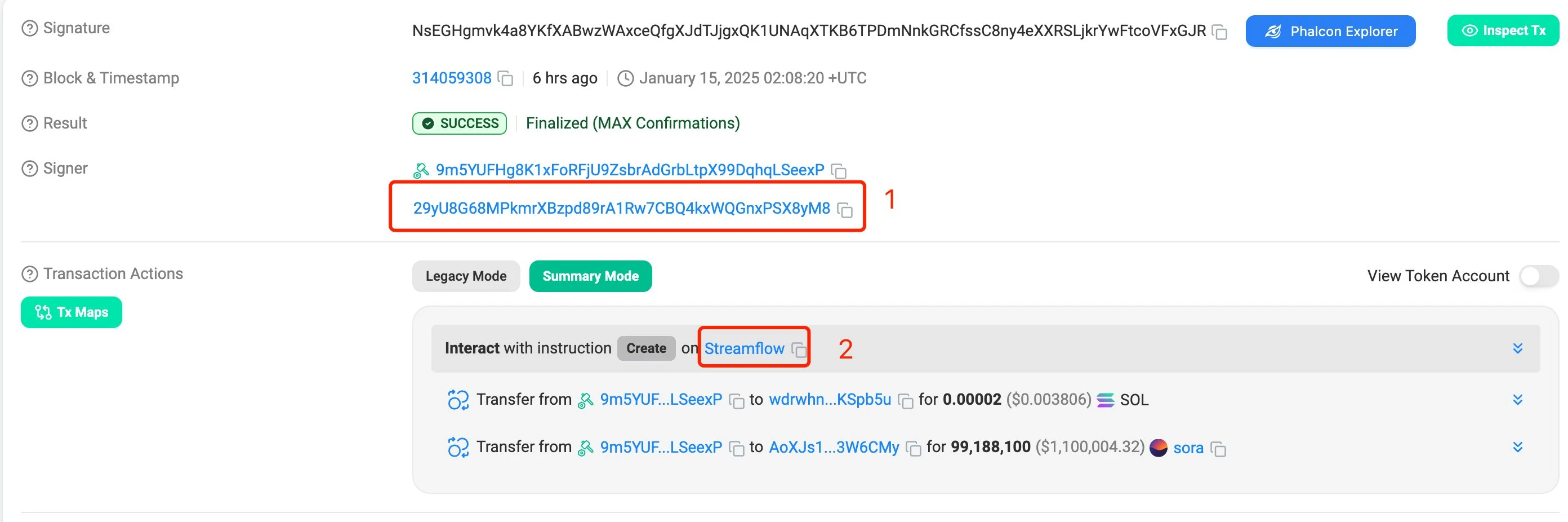This screenshot has height=522, width=1568.
Task: Copy the first signer address
Action: (x=839, y=171)
